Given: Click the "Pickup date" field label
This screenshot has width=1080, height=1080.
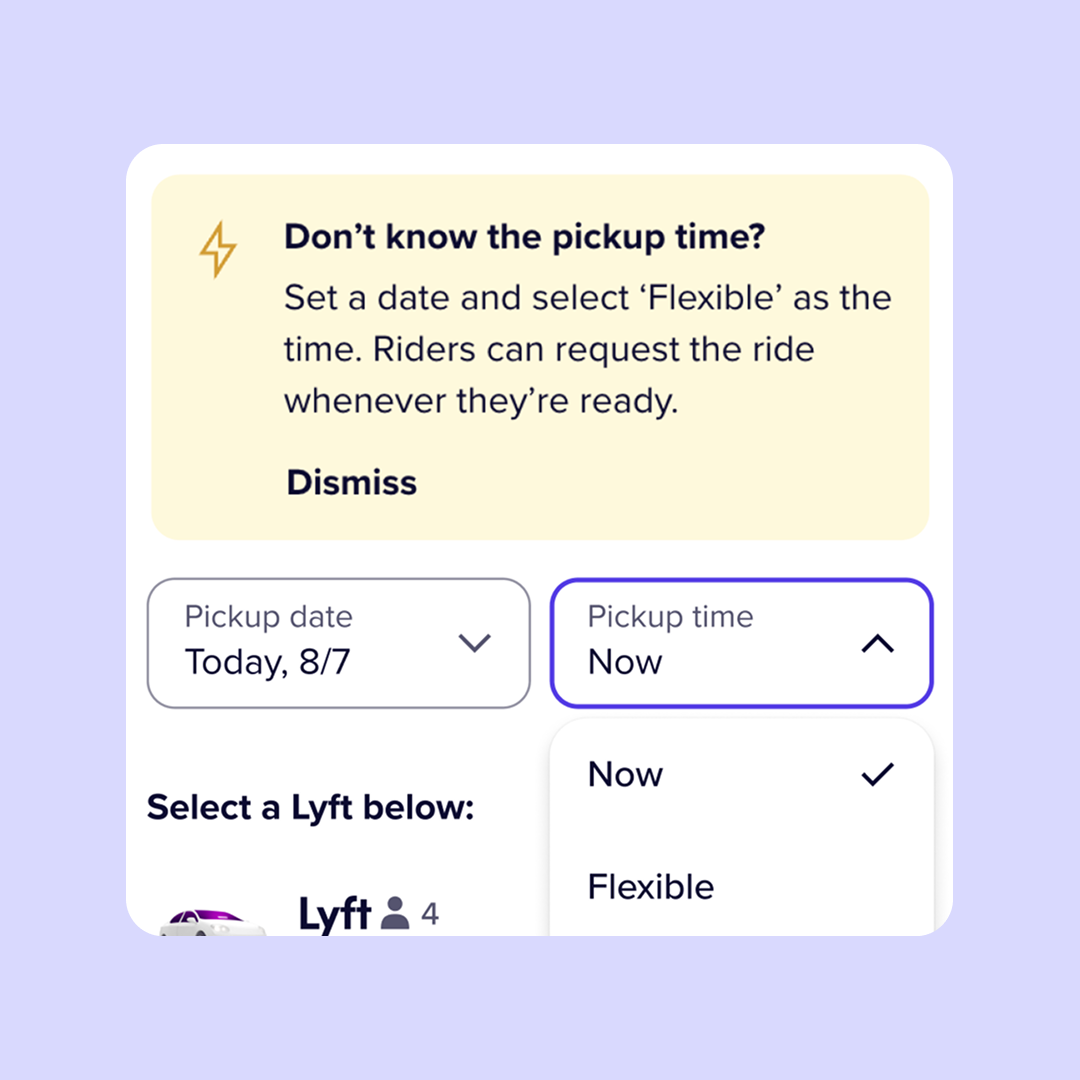Looking at the screenshot, I should 268,617.
